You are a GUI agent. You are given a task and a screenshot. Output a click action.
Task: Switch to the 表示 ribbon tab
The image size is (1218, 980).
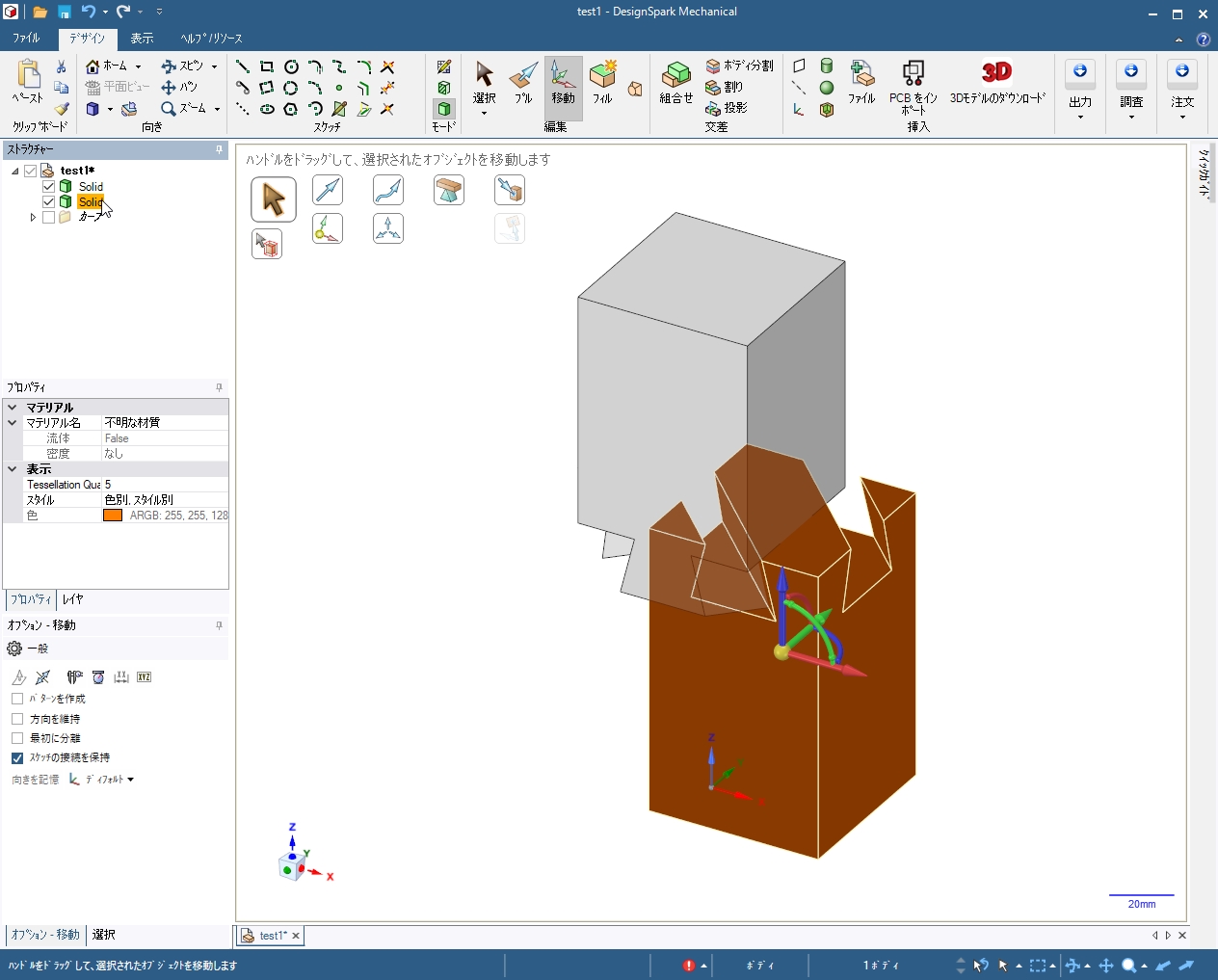coord(142,39)
